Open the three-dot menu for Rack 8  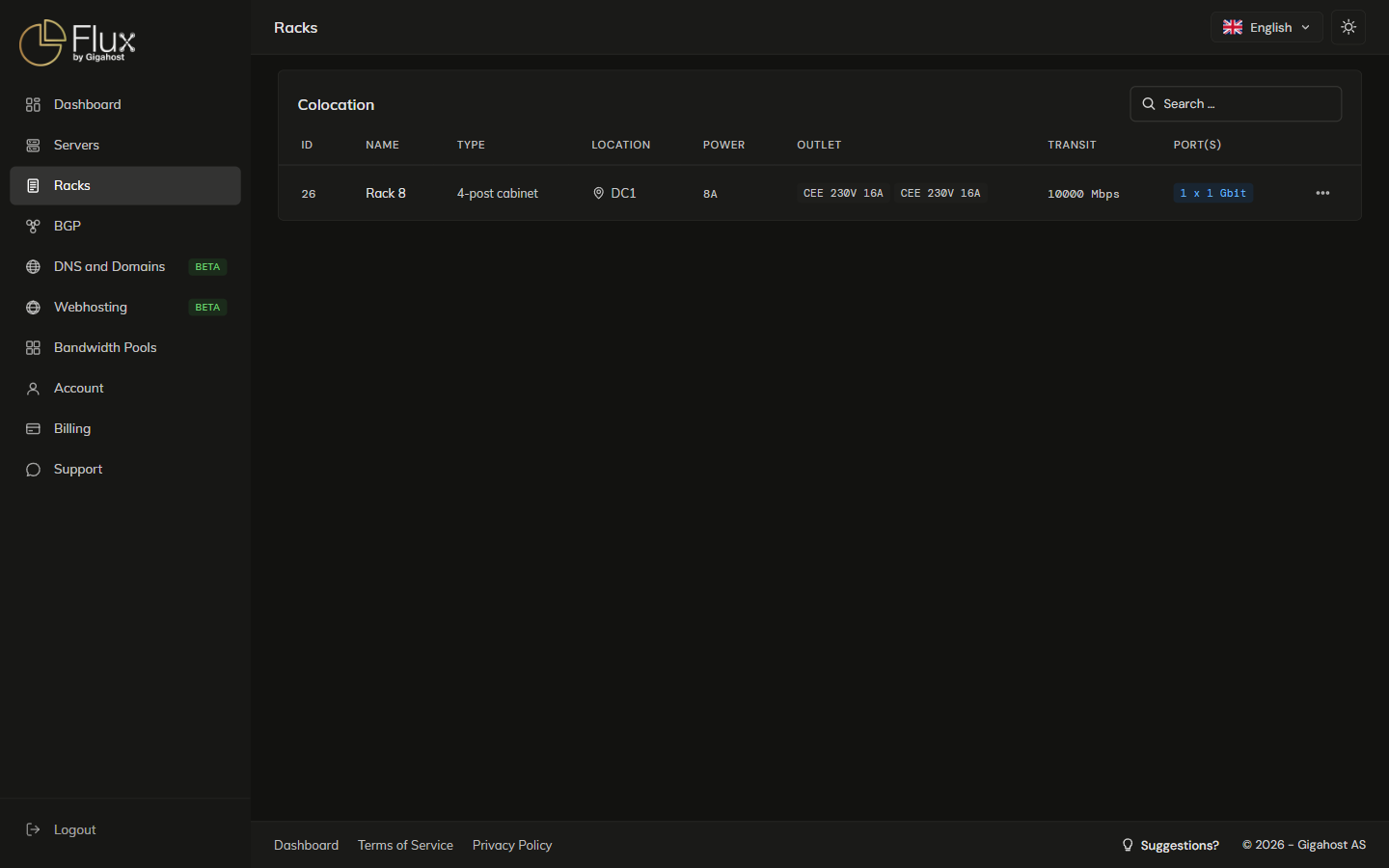(1322, 193)
